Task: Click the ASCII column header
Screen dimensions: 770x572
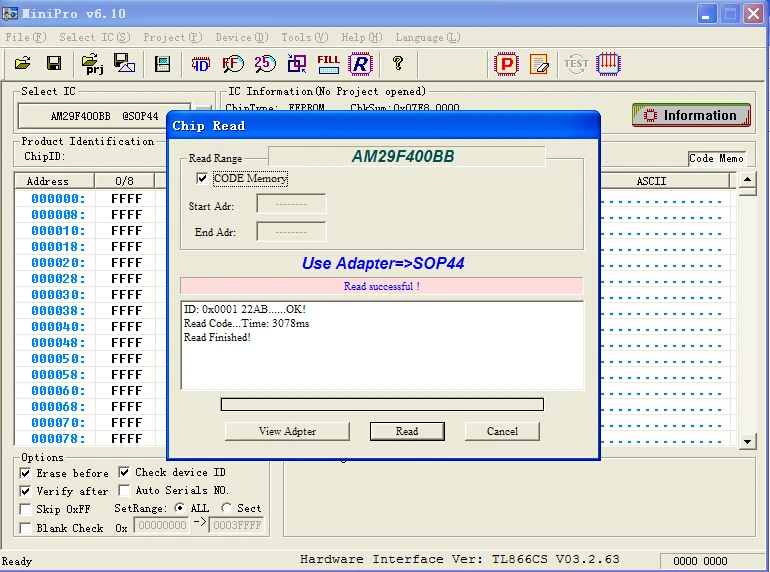Action: 651,181
